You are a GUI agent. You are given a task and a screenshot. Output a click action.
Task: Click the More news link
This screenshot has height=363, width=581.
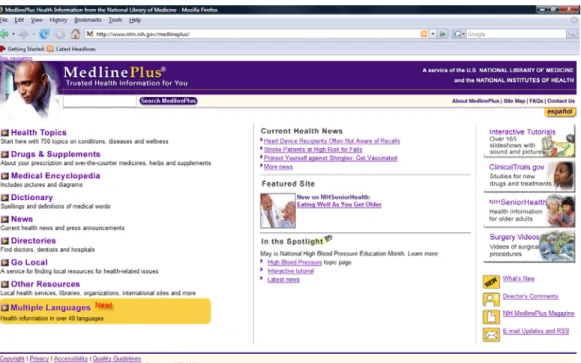[278, 167]
